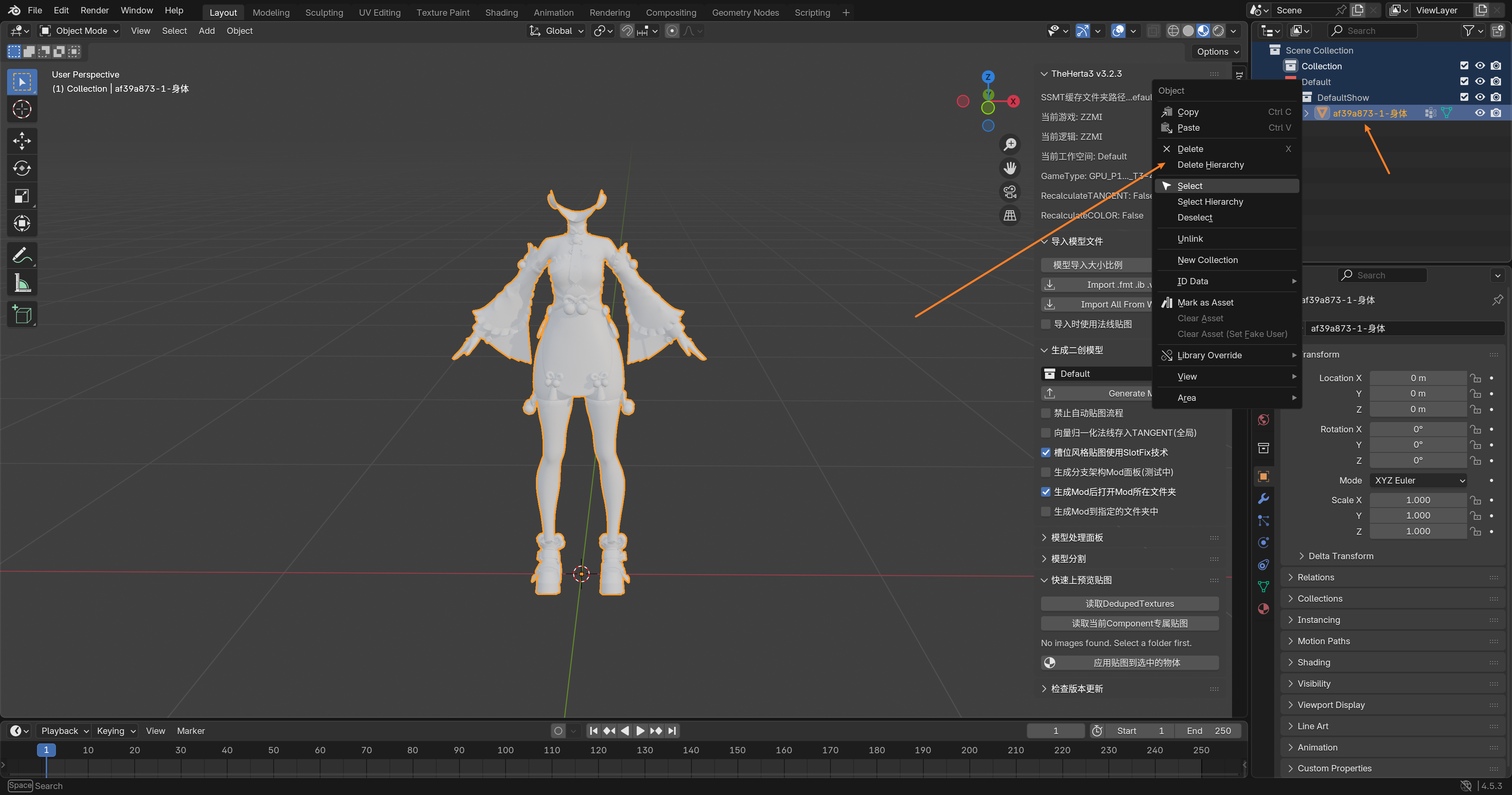Click the Scale X value field
Viewport: 1512px width, 795px height.
1417,500
